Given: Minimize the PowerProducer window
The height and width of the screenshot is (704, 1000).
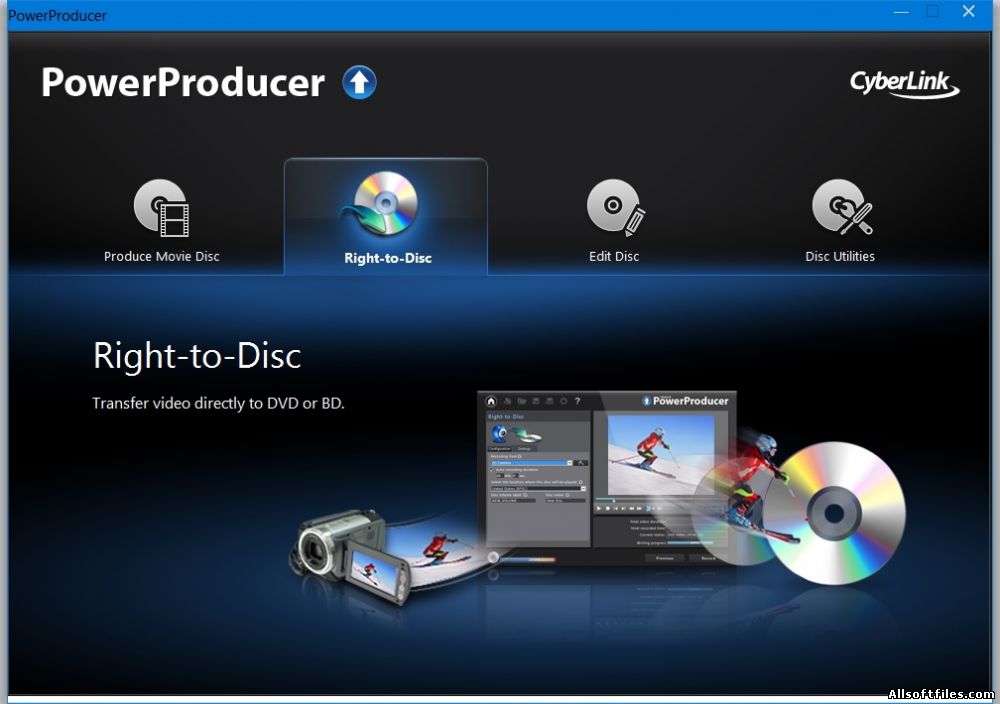Looking at the screenshot, I should coord(901,12).
